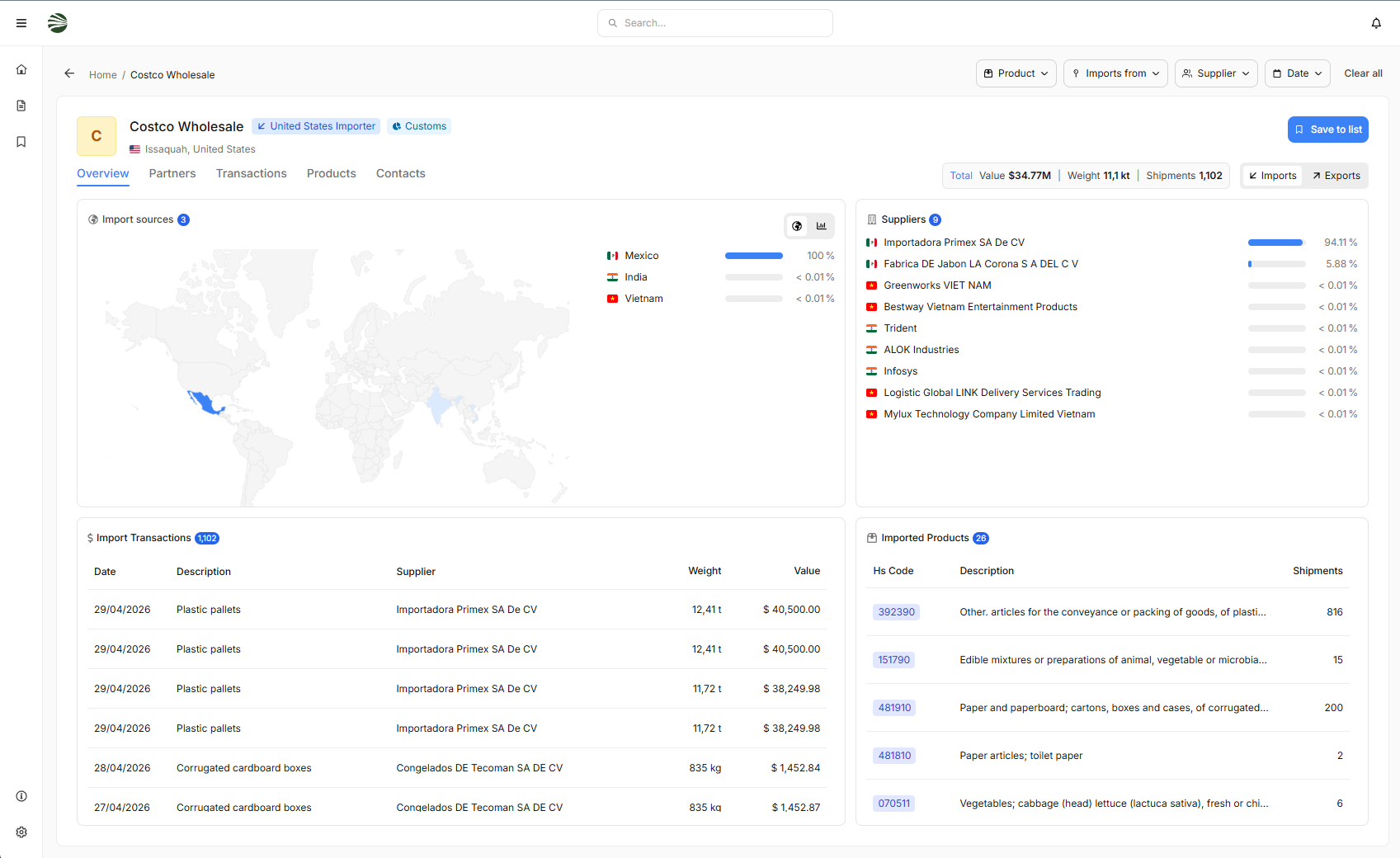Open settings gear icon in sidebar
The image size is (1400, 858).
coord(21,832)
